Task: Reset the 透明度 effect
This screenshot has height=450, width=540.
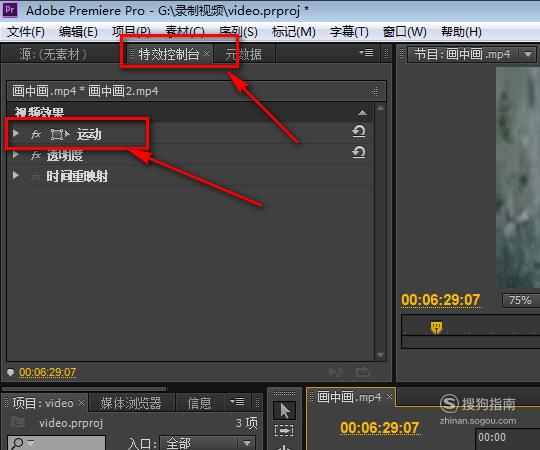Action: click(x=359, y=152)
